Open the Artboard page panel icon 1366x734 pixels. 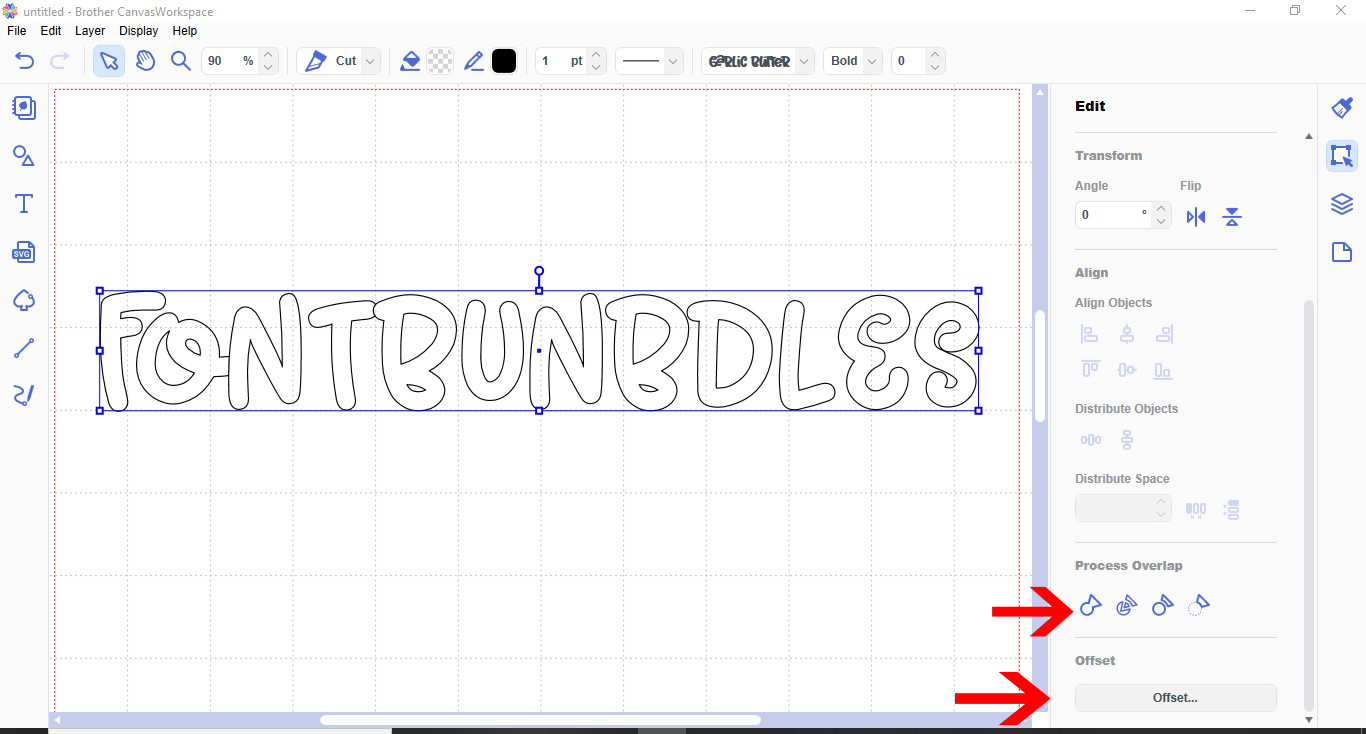(1342, 252)
